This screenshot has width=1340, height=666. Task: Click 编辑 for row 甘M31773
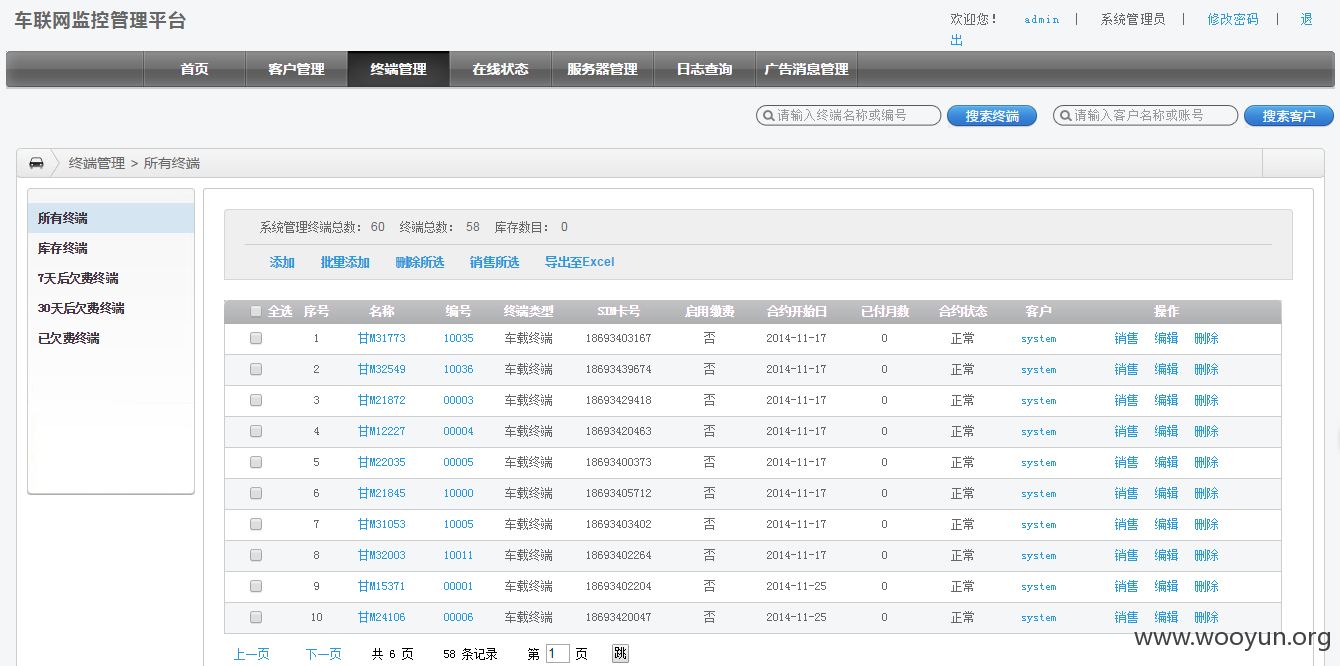[1167, 338]
